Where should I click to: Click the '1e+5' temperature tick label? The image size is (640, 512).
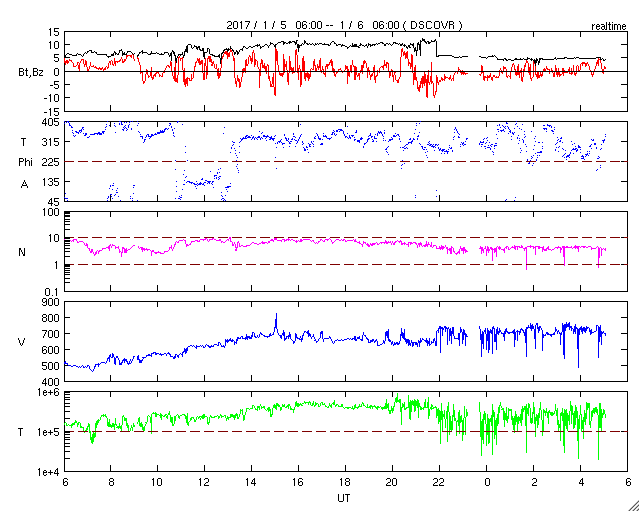48,432
